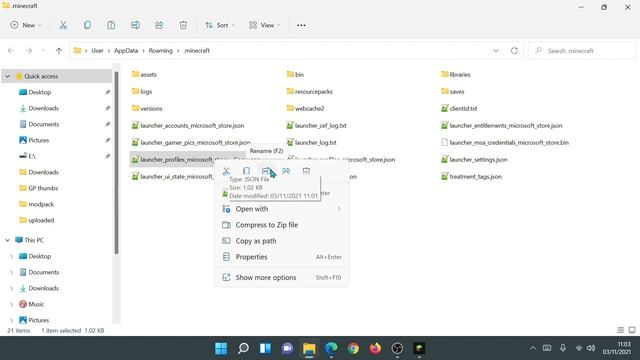This screenshot has height=360, width=640.
Task: Open Firefox from the taskbar
Action: (376, 349)
